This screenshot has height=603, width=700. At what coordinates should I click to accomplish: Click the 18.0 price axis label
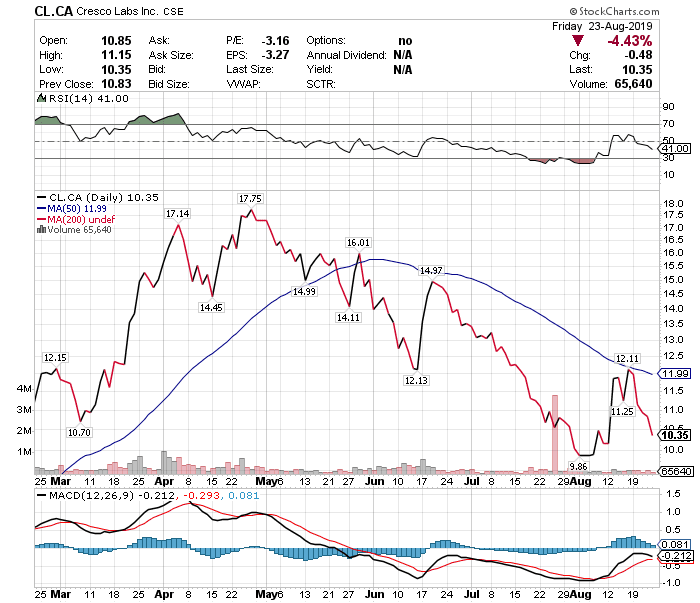tap(673, 204)
